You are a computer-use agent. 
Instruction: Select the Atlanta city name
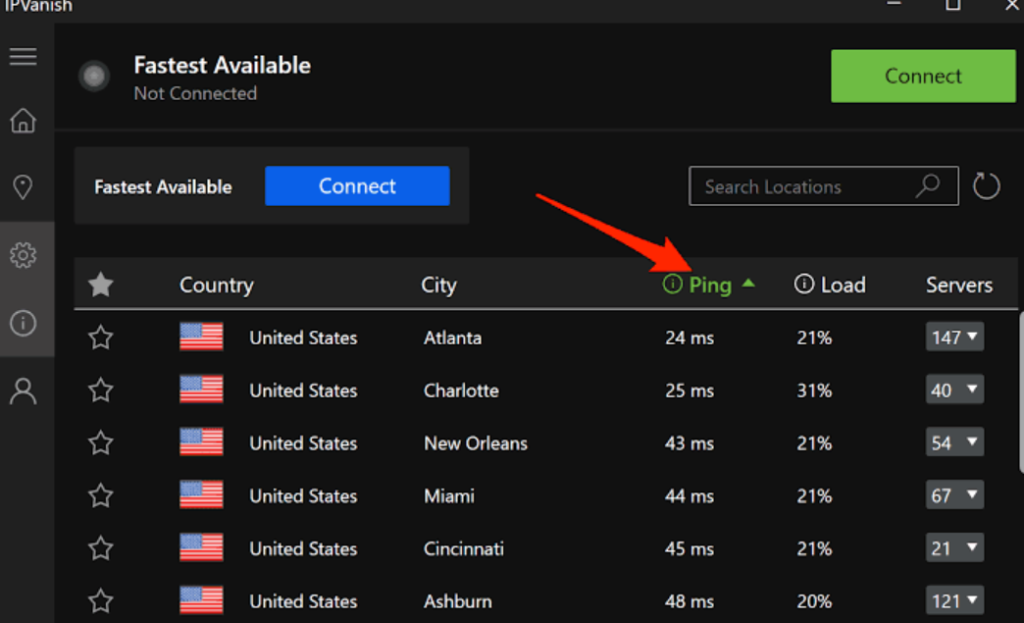tap(453, 338)
